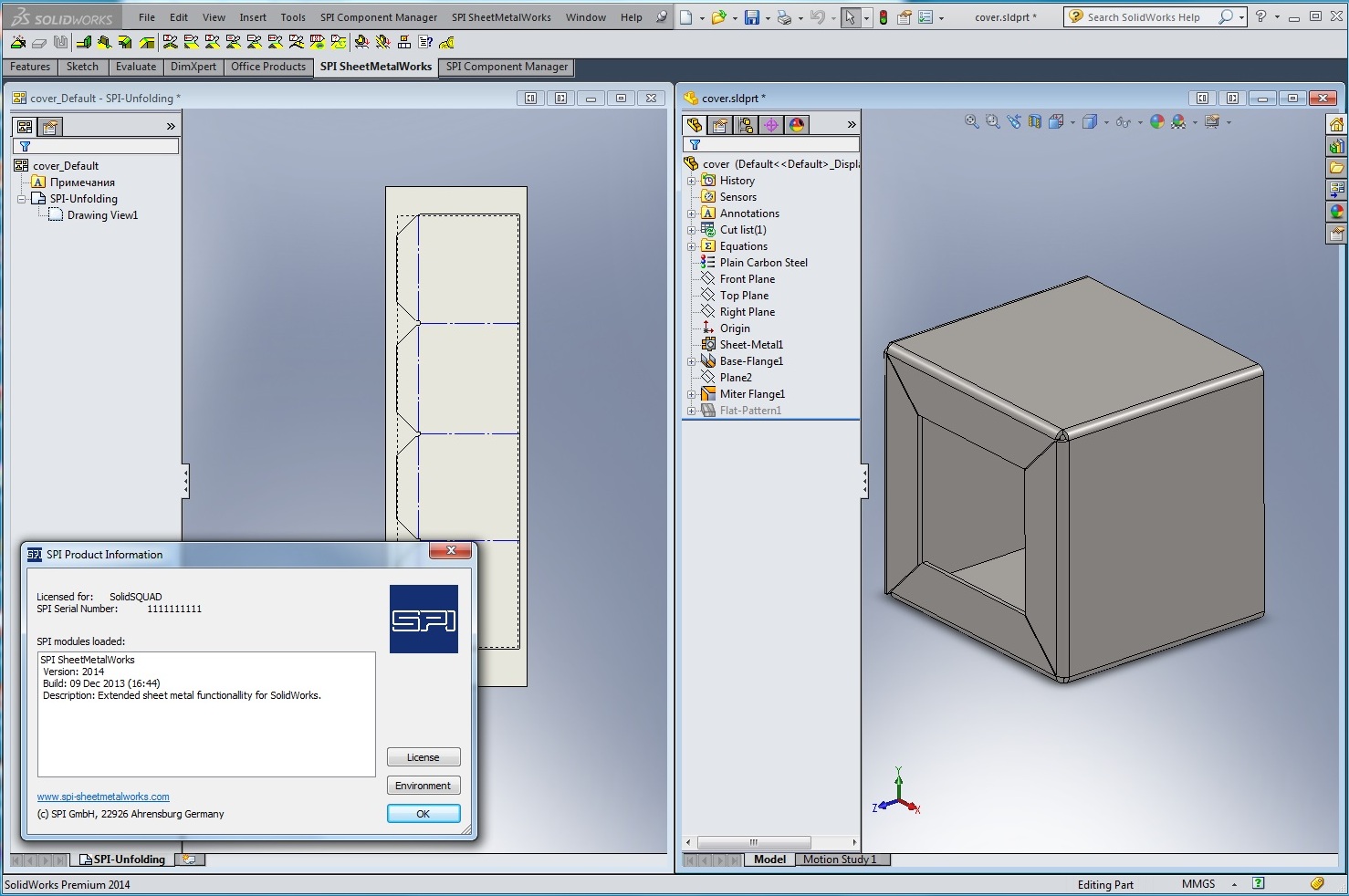The height and width of the screenshot is (896, 1349).
Task: Click the SPI table grid icon in the toolbar
Action: (404, 42)
